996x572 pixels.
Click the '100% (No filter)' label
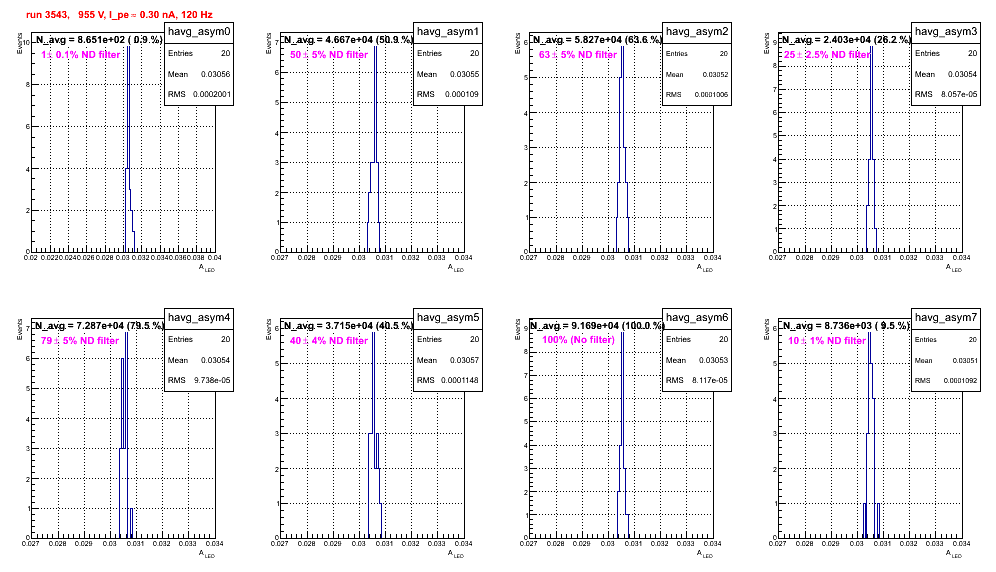tap(578, 340)
